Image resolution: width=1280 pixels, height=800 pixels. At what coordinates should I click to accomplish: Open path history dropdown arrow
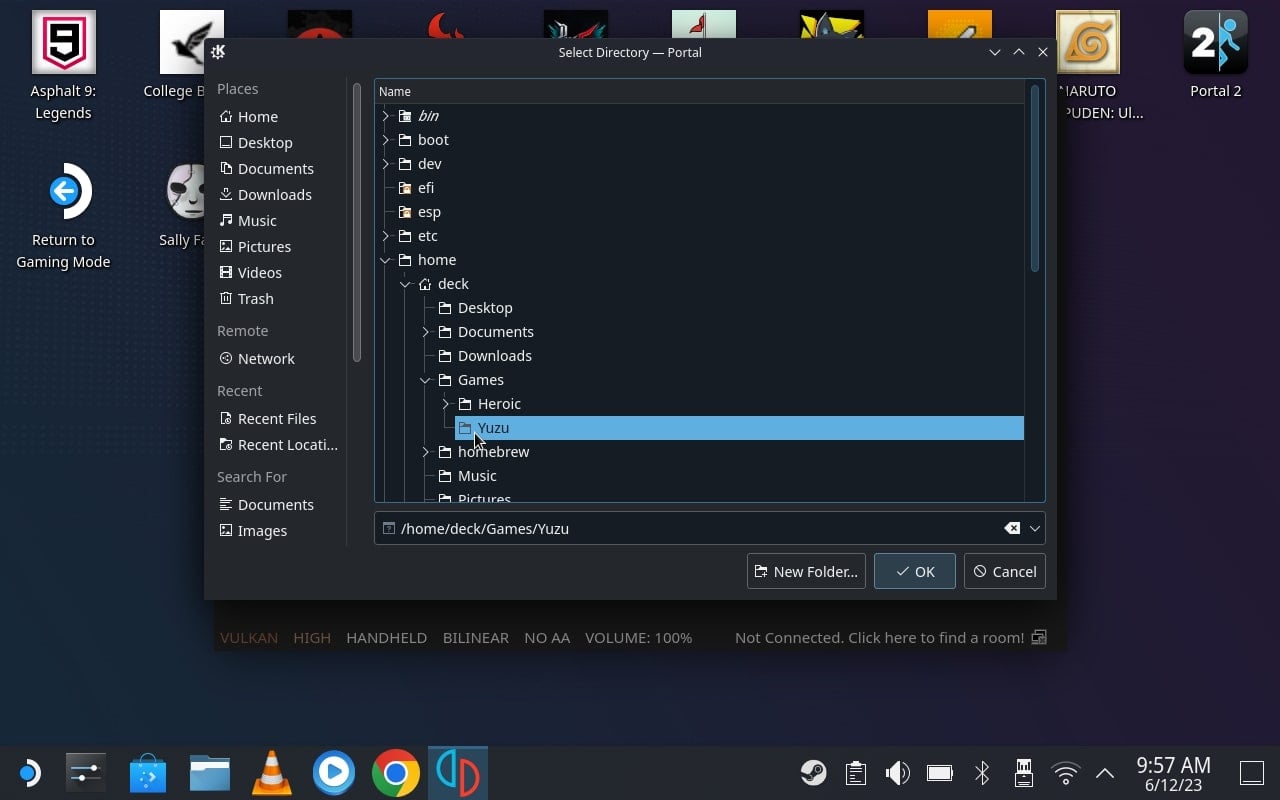click(x=1035, y=528)
